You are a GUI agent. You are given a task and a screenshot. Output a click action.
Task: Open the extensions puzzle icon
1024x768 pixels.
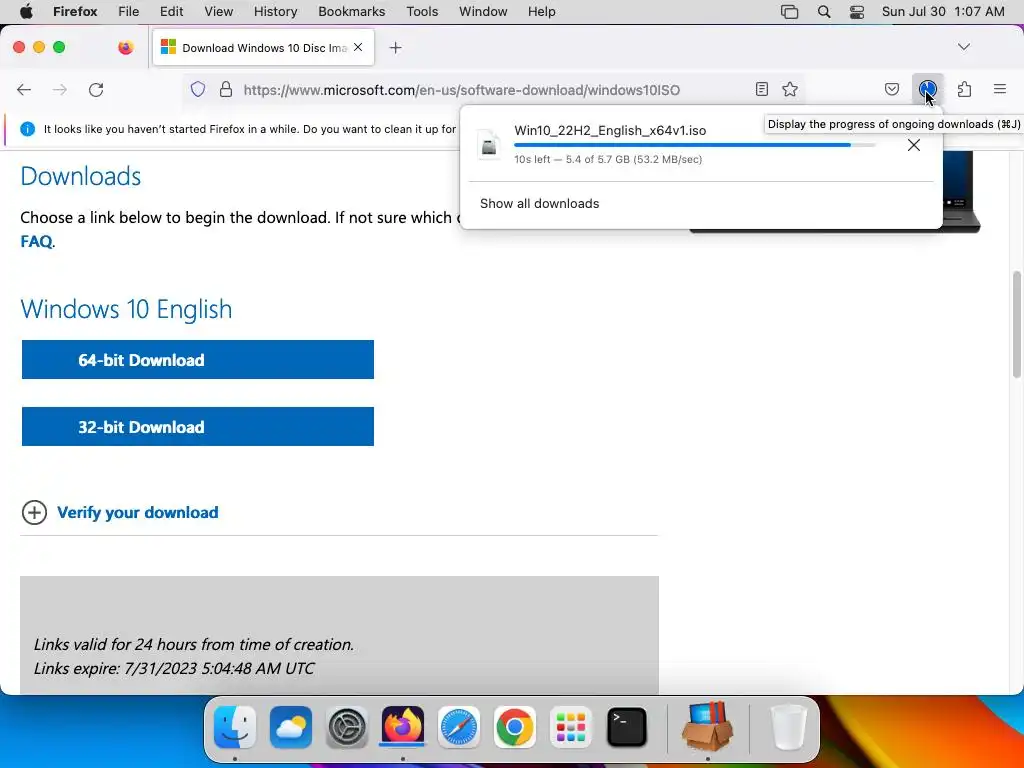(965, 89)
